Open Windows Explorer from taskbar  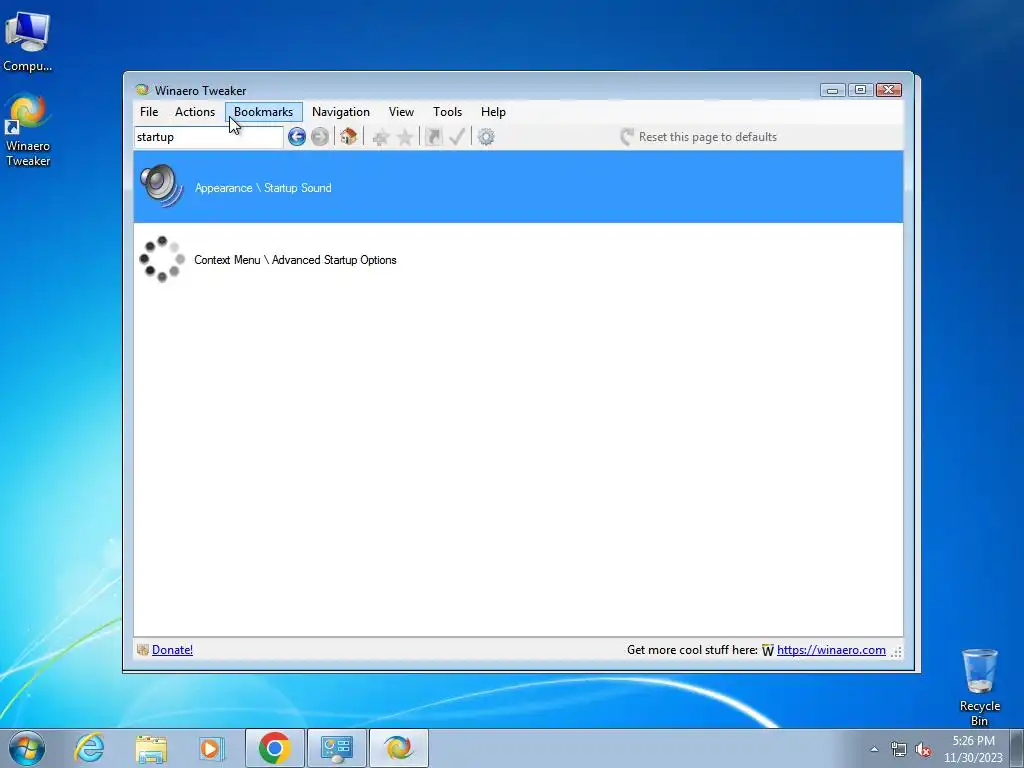pos(151,748)
